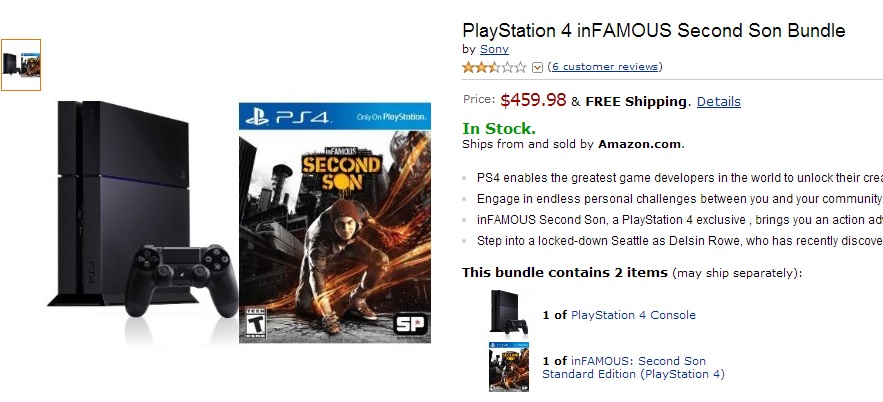Click the $459.98 price
883x402 pixels.
[533, 100]
